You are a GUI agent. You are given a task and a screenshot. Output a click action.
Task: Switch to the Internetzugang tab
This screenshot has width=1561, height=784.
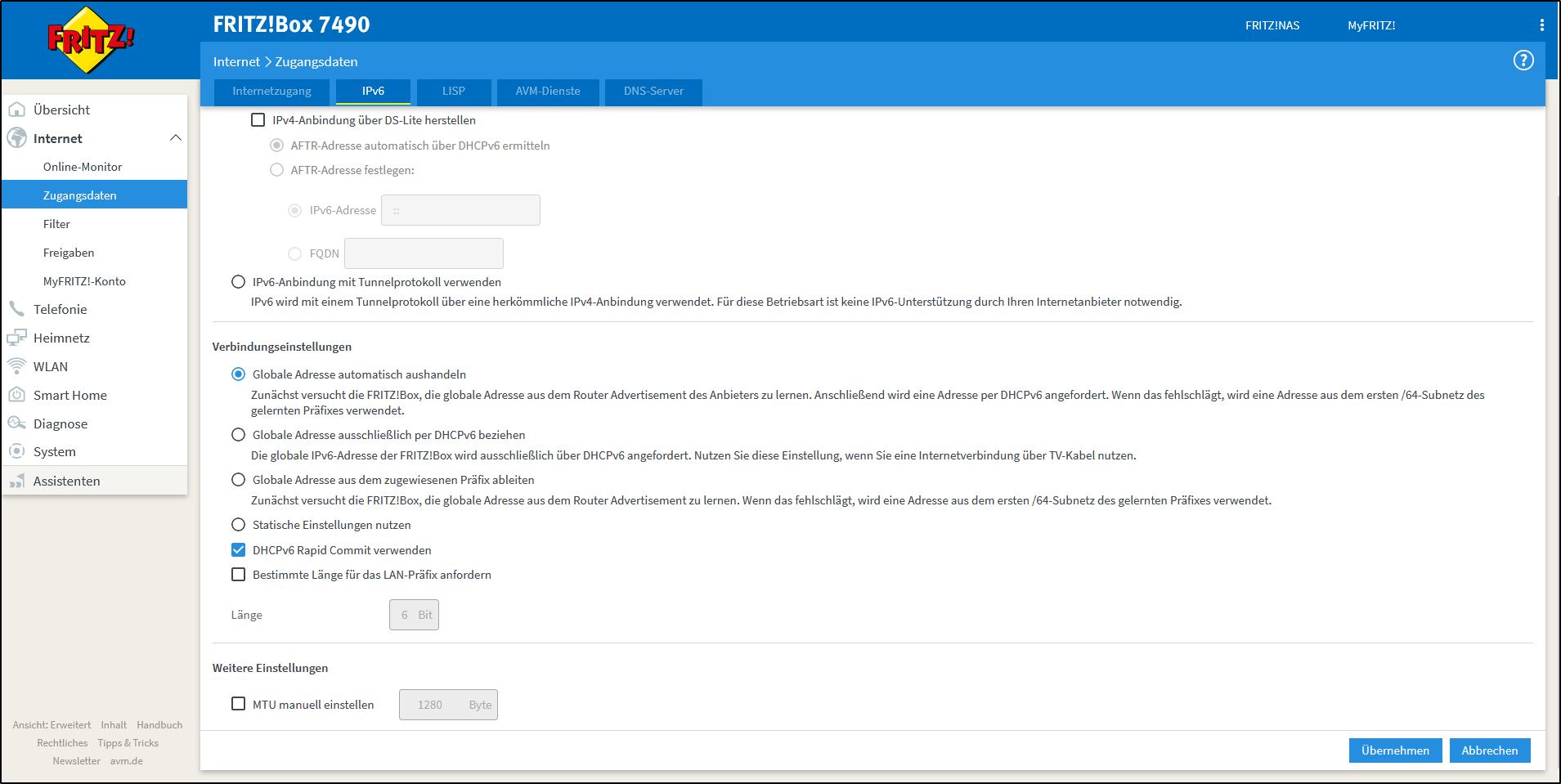point(271,92)
